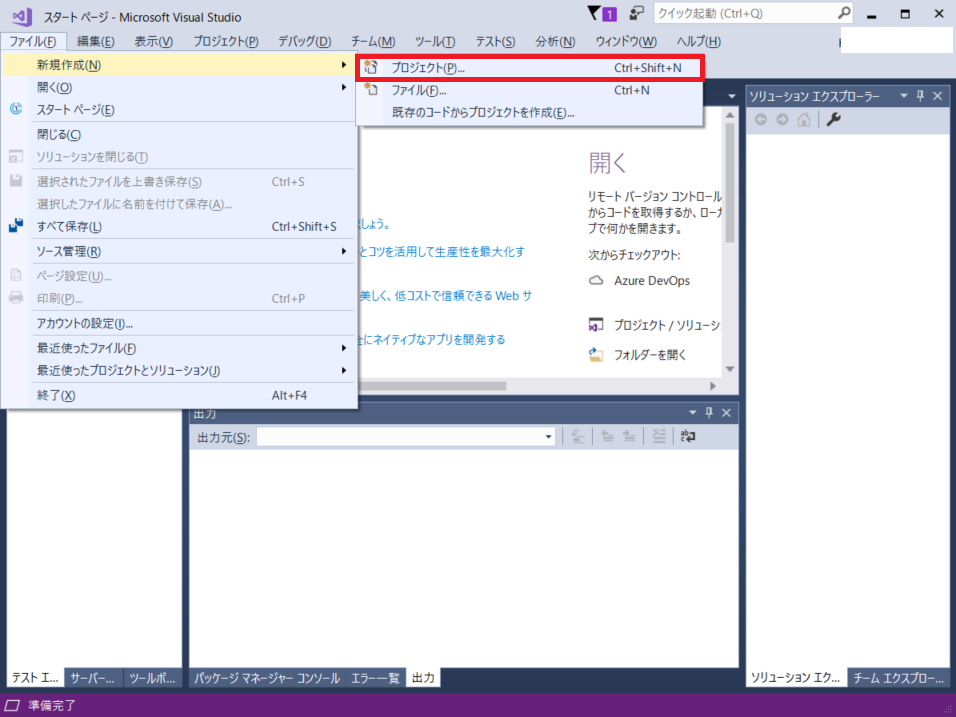Select アカウントの設定(I)... menu entry
The width and height of the screenshot is (956, 717).
point(179,323)
